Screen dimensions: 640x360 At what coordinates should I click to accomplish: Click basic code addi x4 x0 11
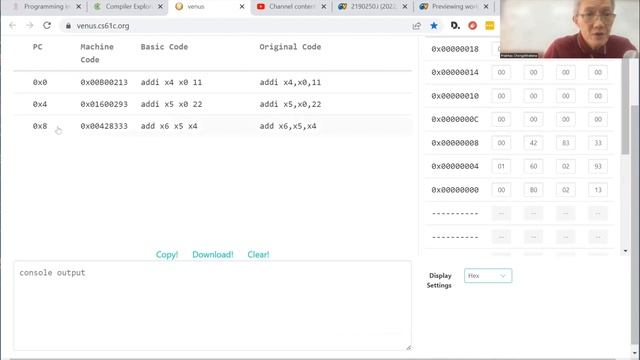click(x=171, y=82)
